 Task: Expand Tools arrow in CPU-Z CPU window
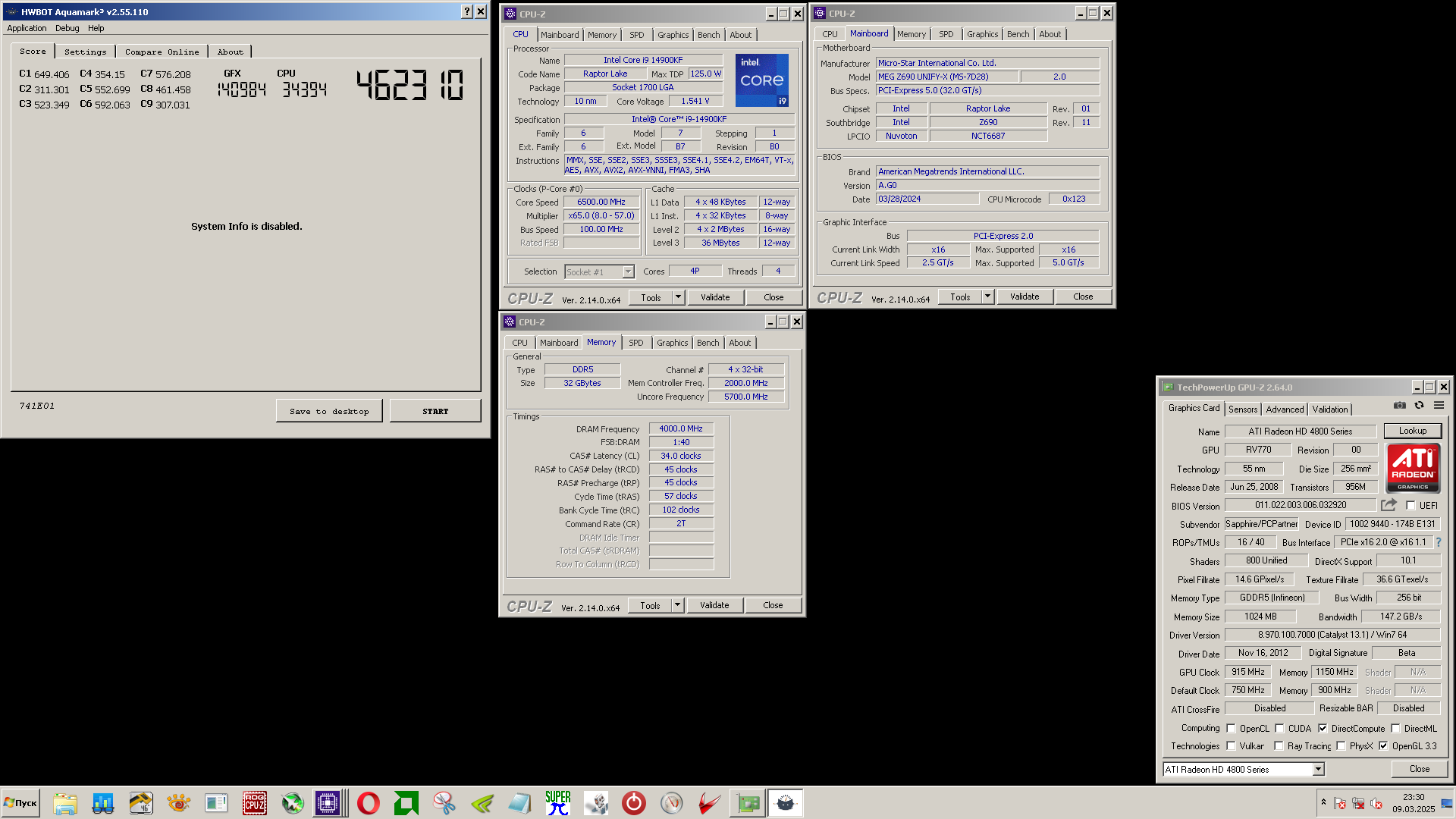pyautogui.click(x=678, y=297)
